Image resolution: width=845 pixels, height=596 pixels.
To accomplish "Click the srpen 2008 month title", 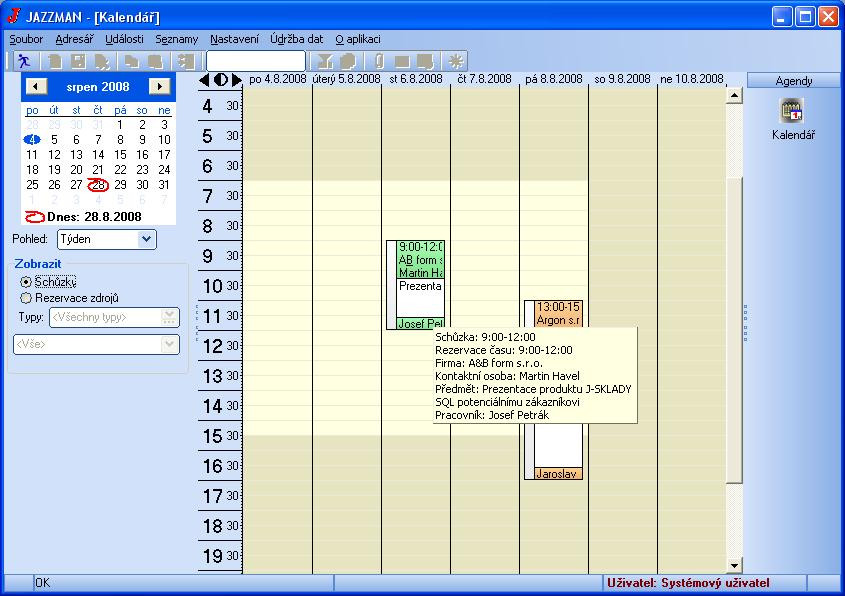I will pyautogui.click(x=98, y=87).
